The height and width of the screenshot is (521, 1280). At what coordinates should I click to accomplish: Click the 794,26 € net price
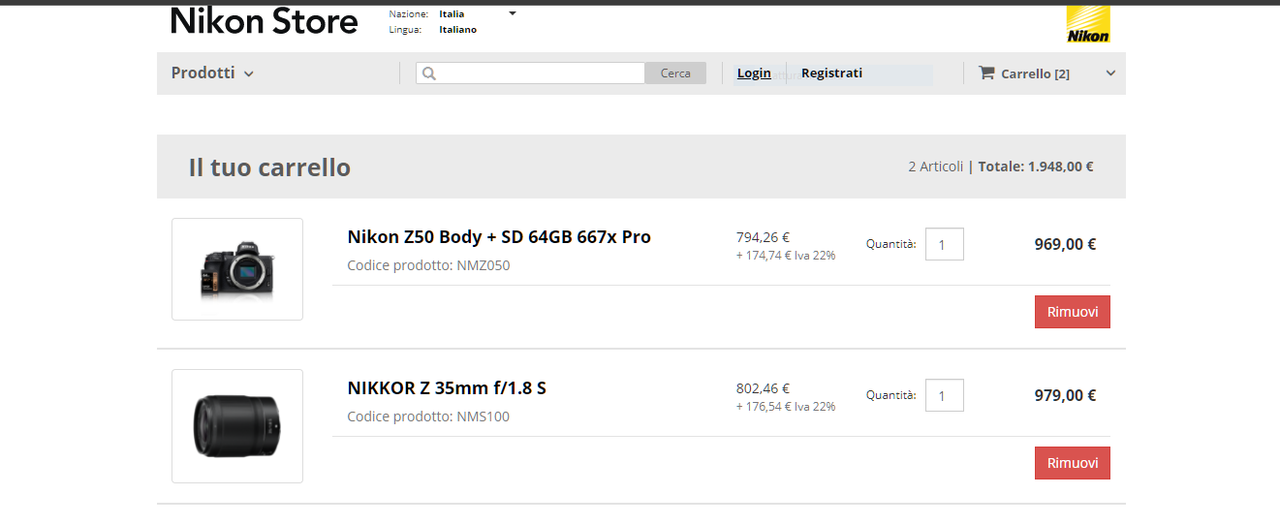(x=763, y=237)
